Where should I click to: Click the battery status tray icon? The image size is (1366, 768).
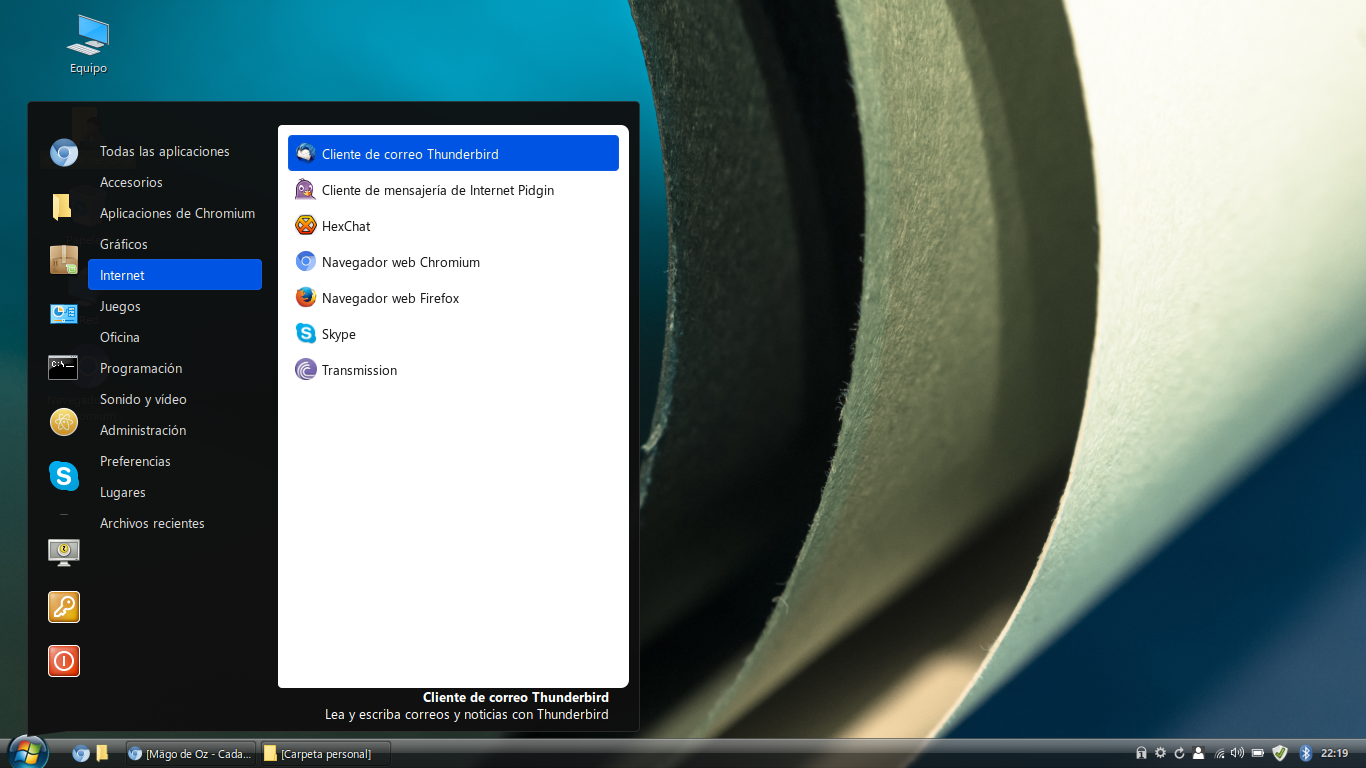click(1259, 753)
